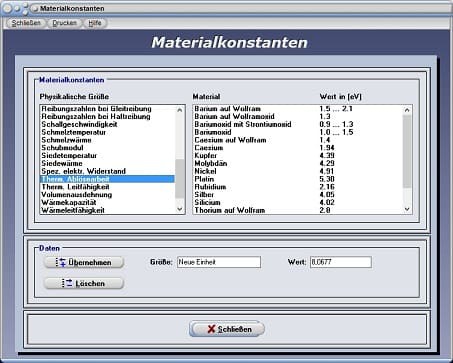
Task: Select the Caesium auf Wolfram row
Action: (x=298, y=140)
